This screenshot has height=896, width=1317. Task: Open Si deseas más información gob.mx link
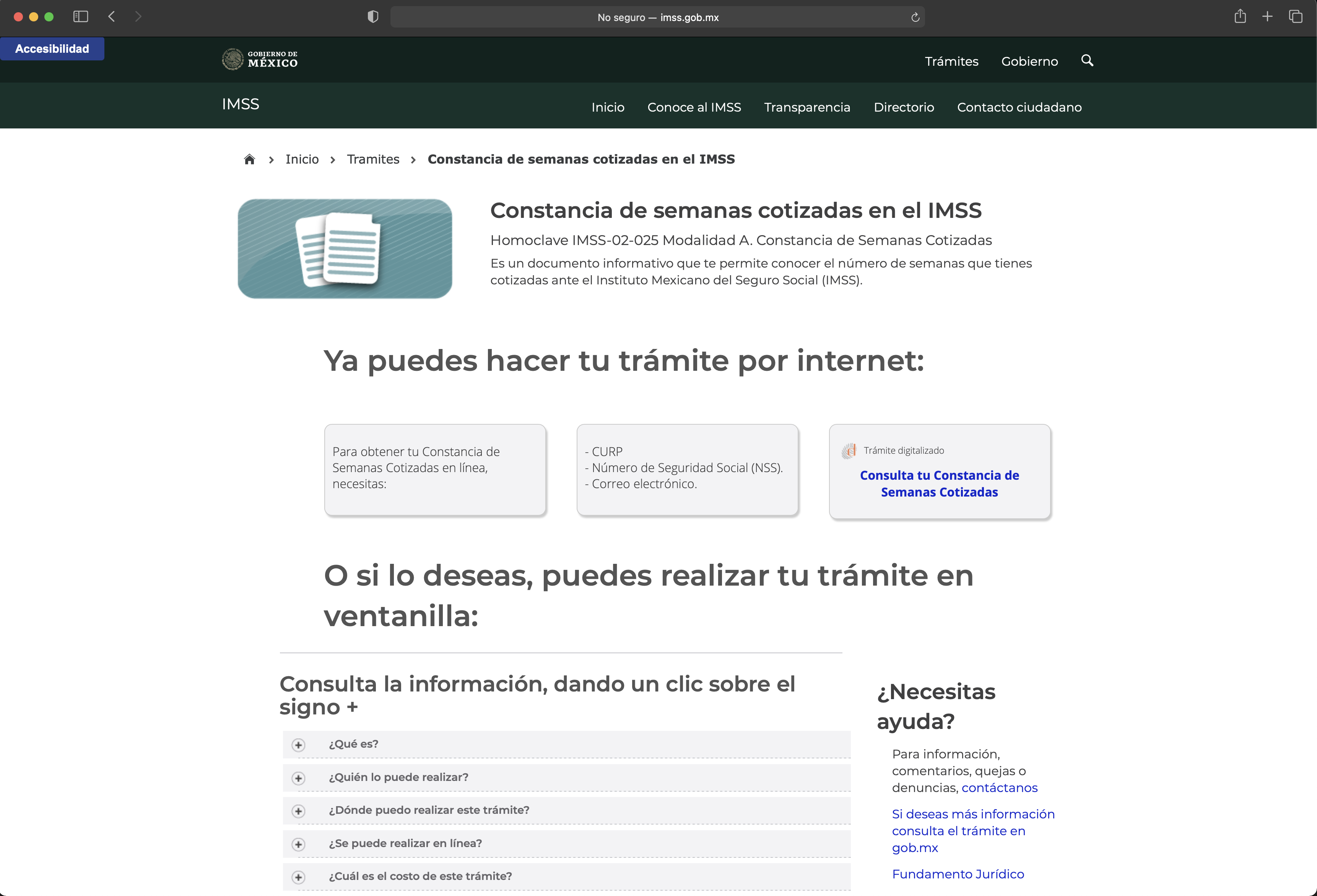point(973,831)
